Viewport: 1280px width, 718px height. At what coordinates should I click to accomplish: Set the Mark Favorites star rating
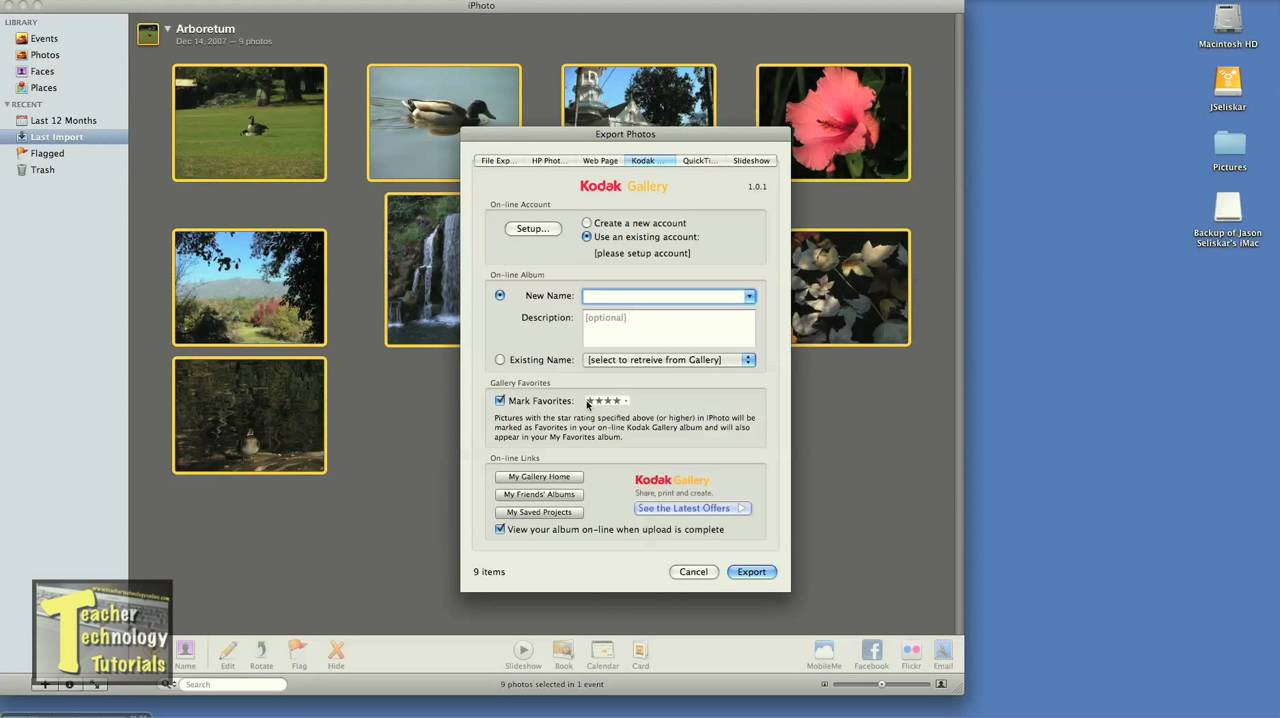(606, 401)
